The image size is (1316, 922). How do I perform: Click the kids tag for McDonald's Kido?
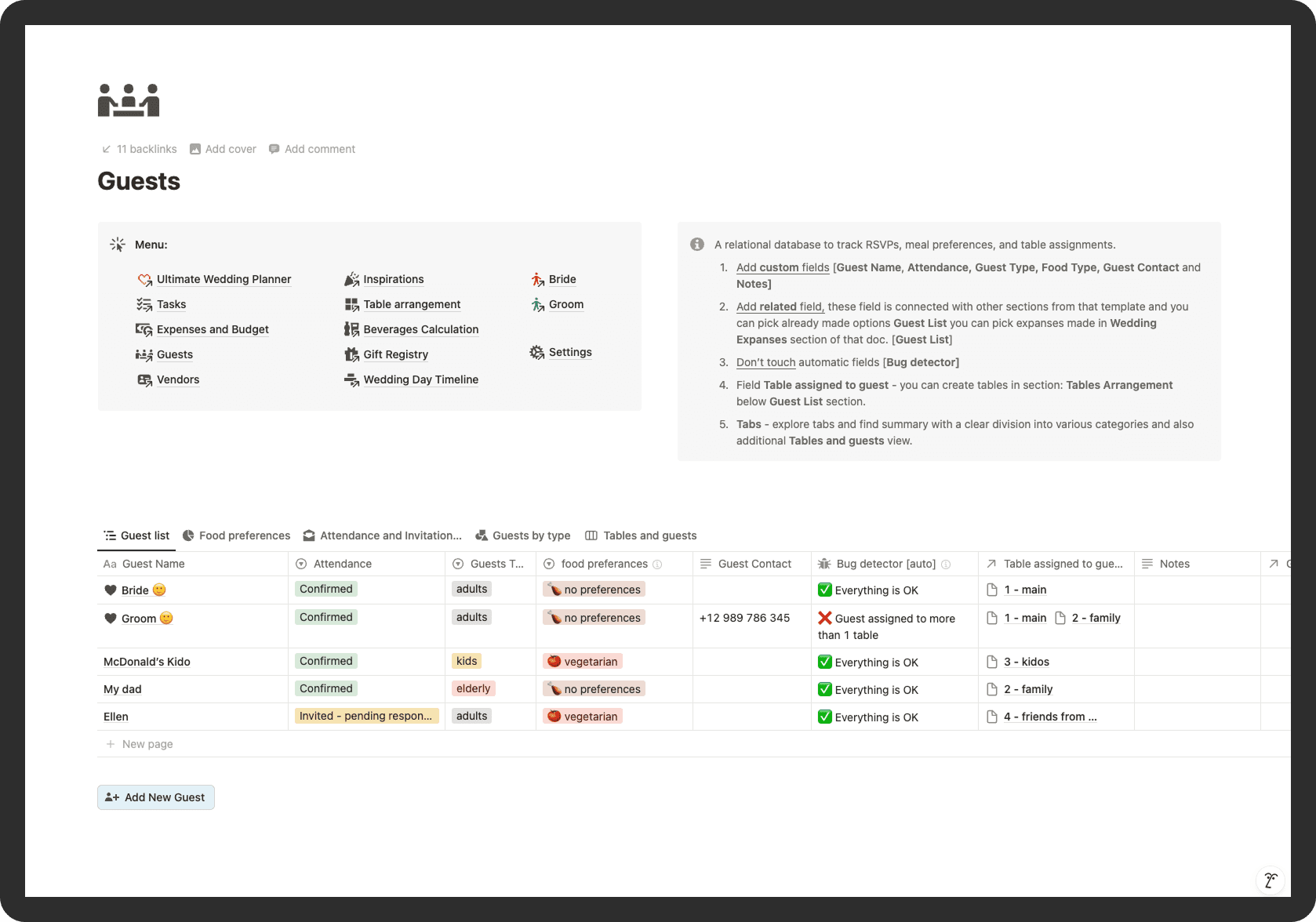467,661
